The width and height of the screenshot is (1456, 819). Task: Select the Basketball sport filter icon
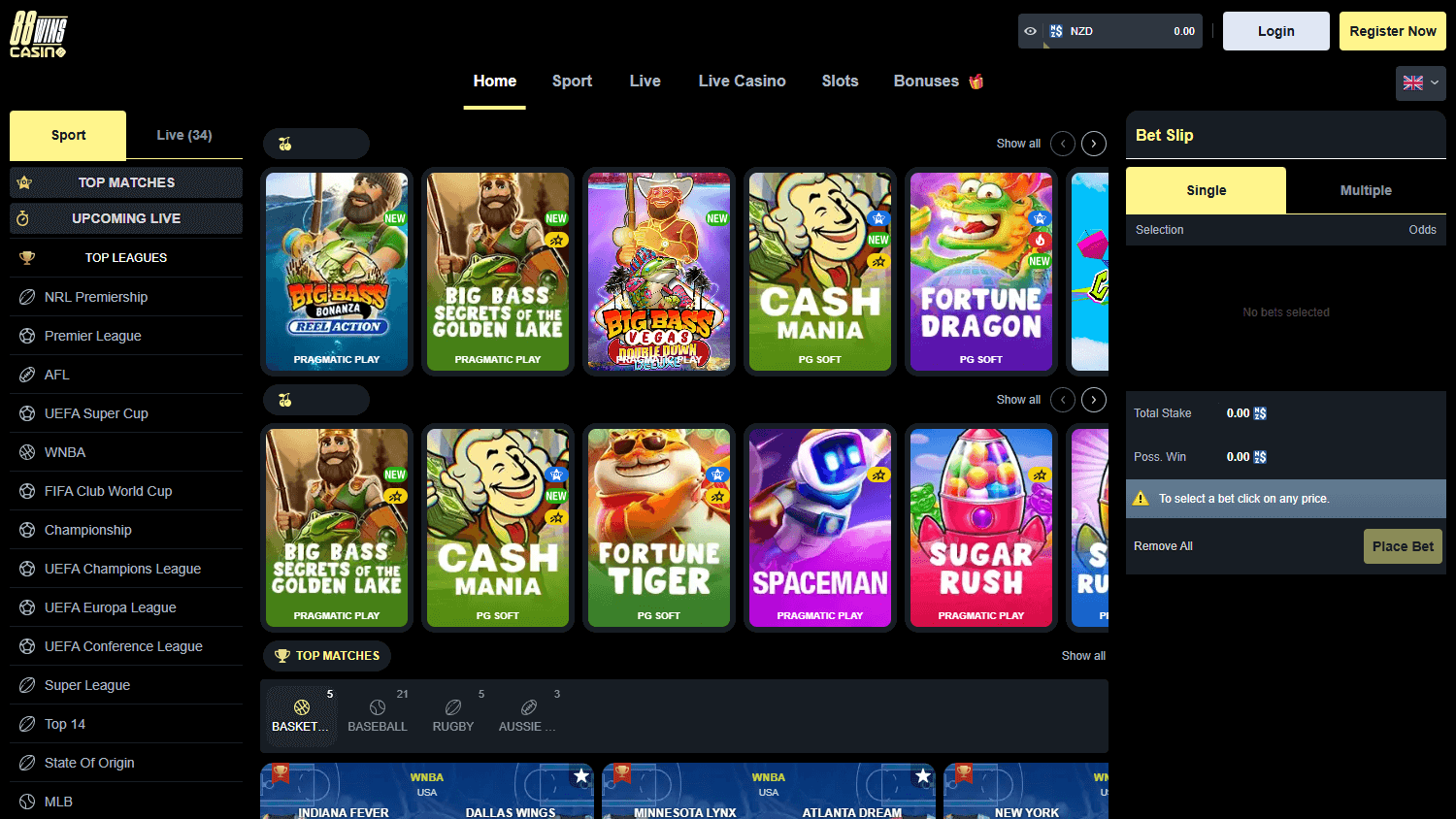point(300,708)
